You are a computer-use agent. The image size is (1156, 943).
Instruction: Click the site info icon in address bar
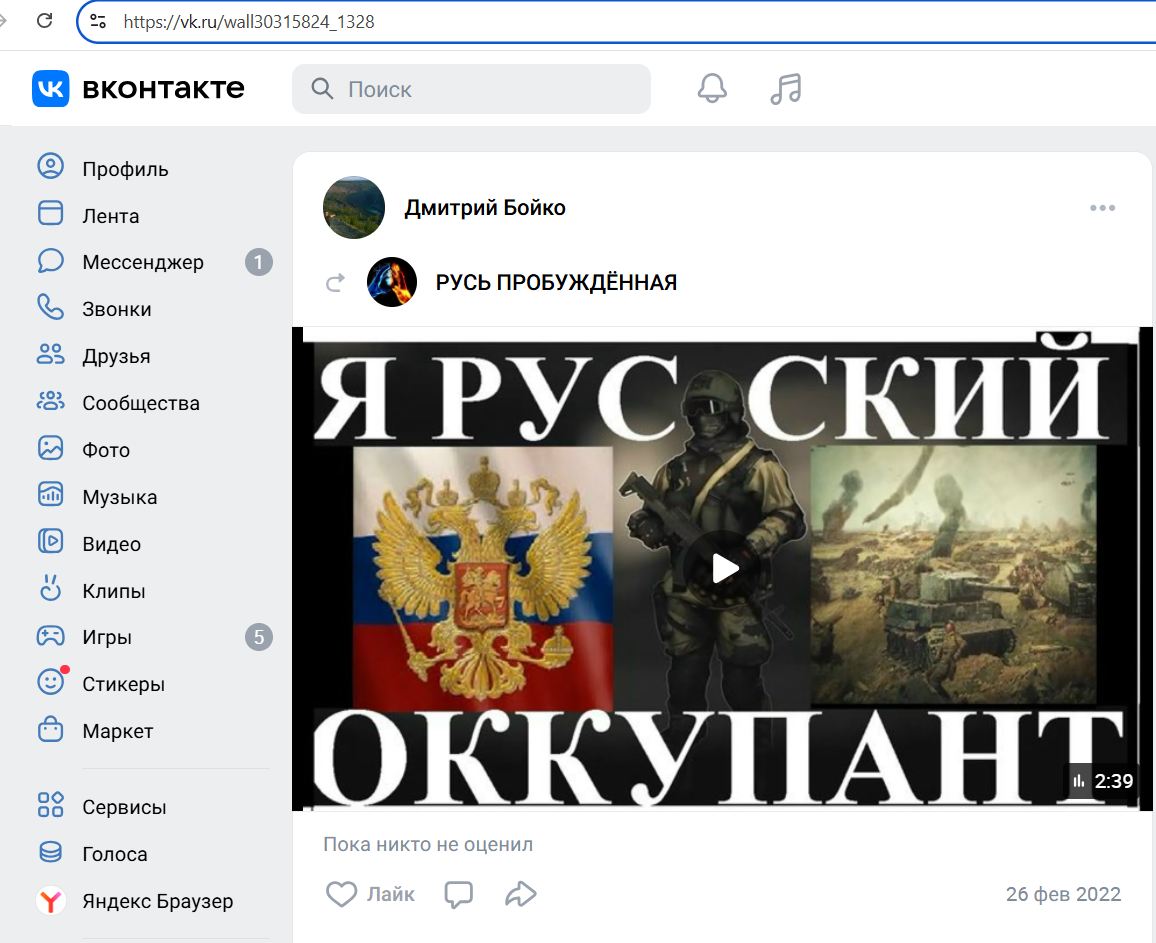coord(98,21)
